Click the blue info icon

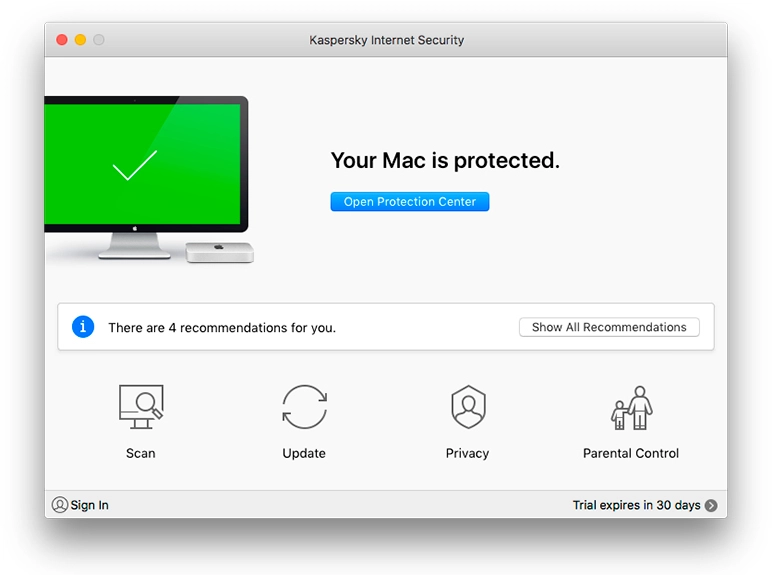[x=83, y=327]
